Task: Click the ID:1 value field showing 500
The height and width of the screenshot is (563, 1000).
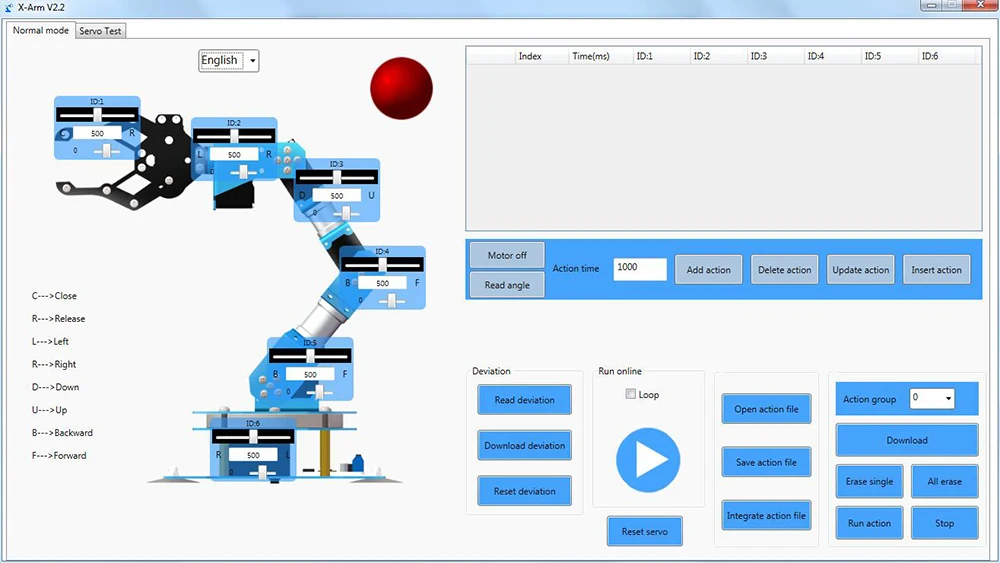Action: [x=97, y=133]
